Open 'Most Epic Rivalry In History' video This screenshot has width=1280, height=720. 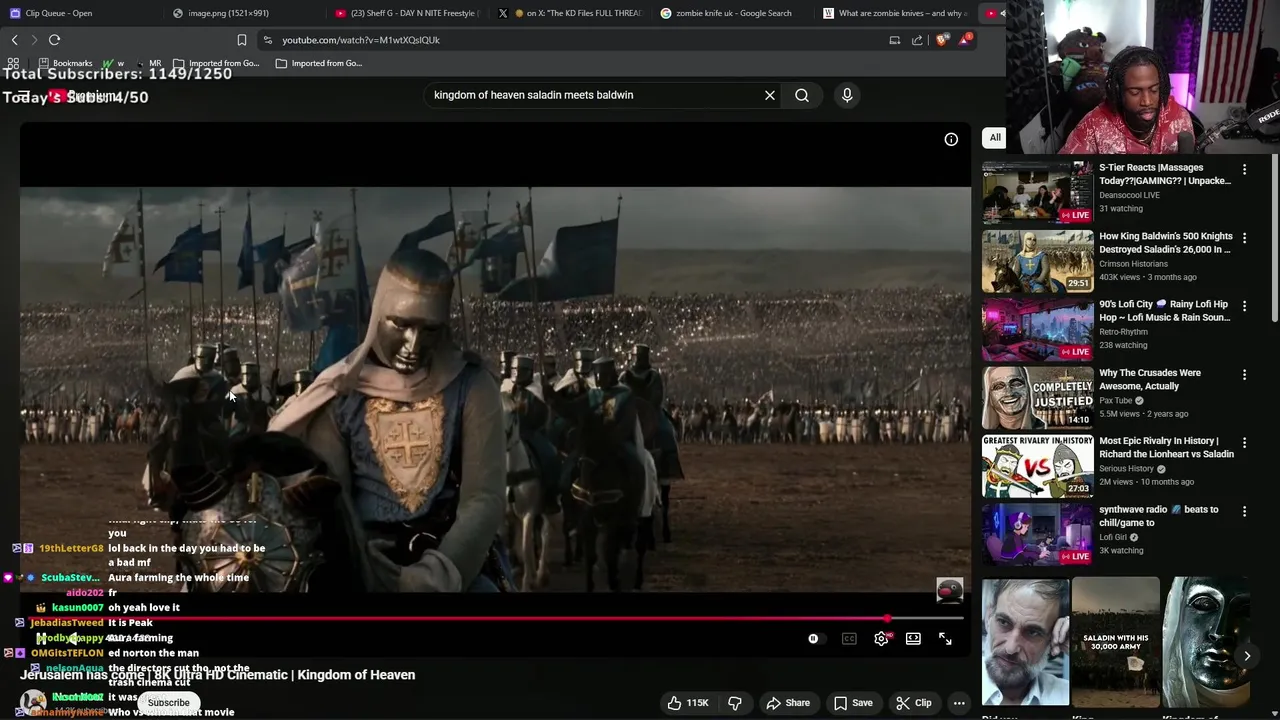tap(1166, 447)
